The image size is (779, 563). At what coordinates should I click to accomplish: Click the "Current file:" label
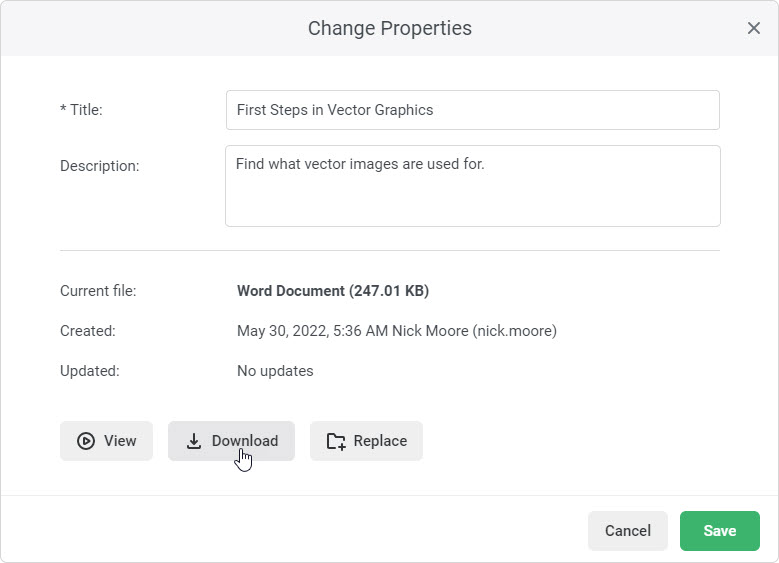pyautogui.click(x=98, y=291)
